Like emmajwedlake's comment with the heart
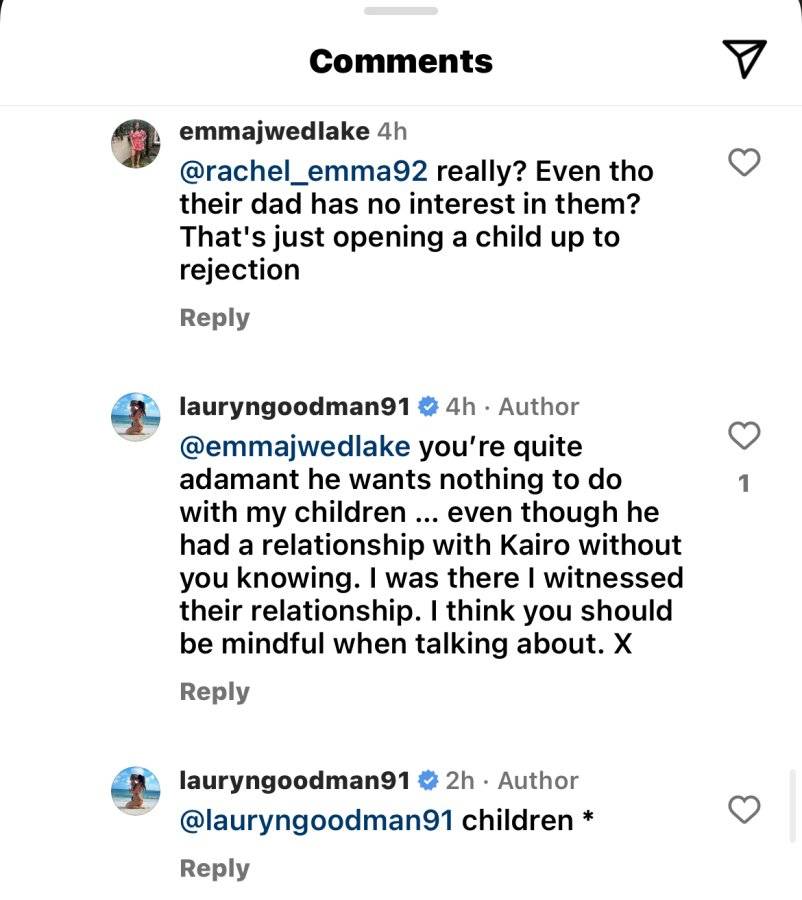802x900 pixels. 744,162
